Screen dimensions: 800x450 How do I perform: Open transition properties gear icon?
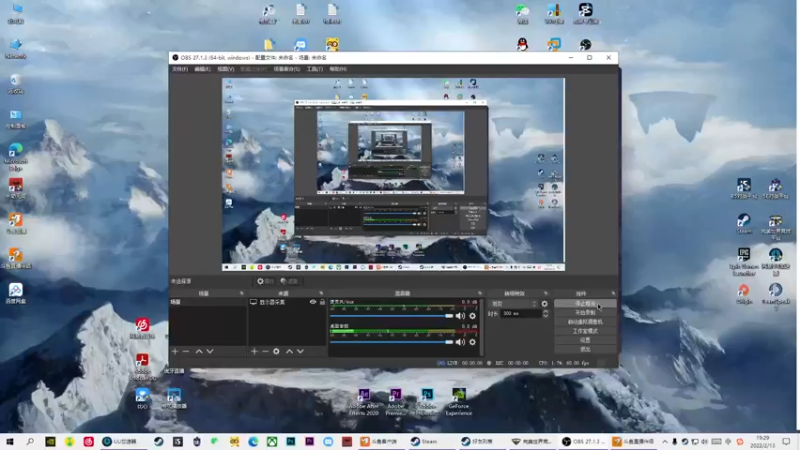click(x=544, y=304)
